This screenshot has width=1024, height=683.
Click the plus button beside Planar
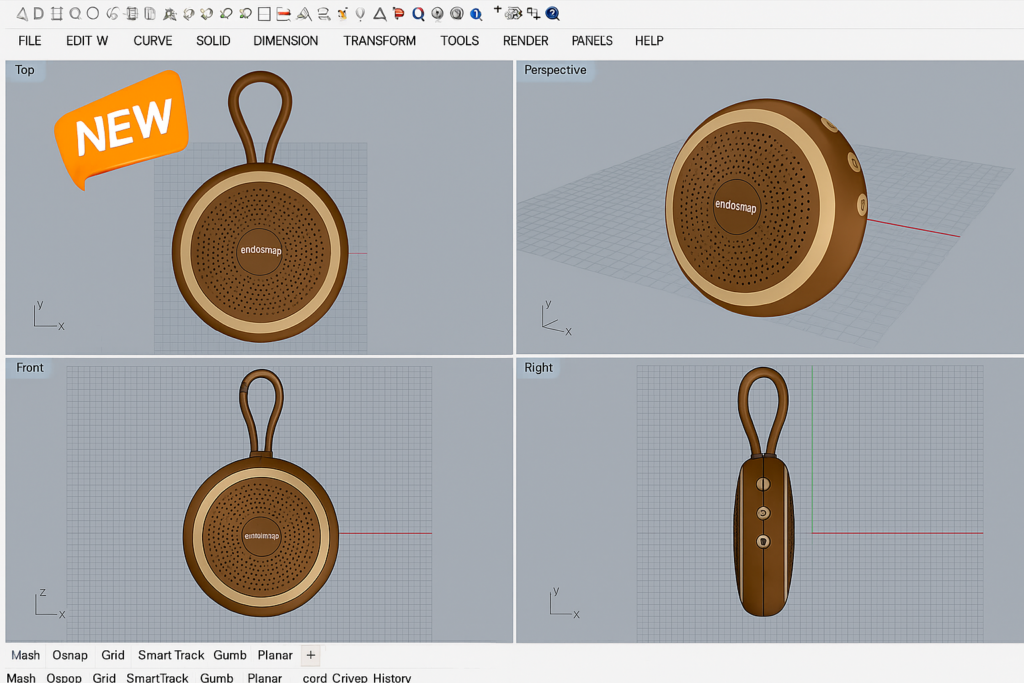[311, 655]
